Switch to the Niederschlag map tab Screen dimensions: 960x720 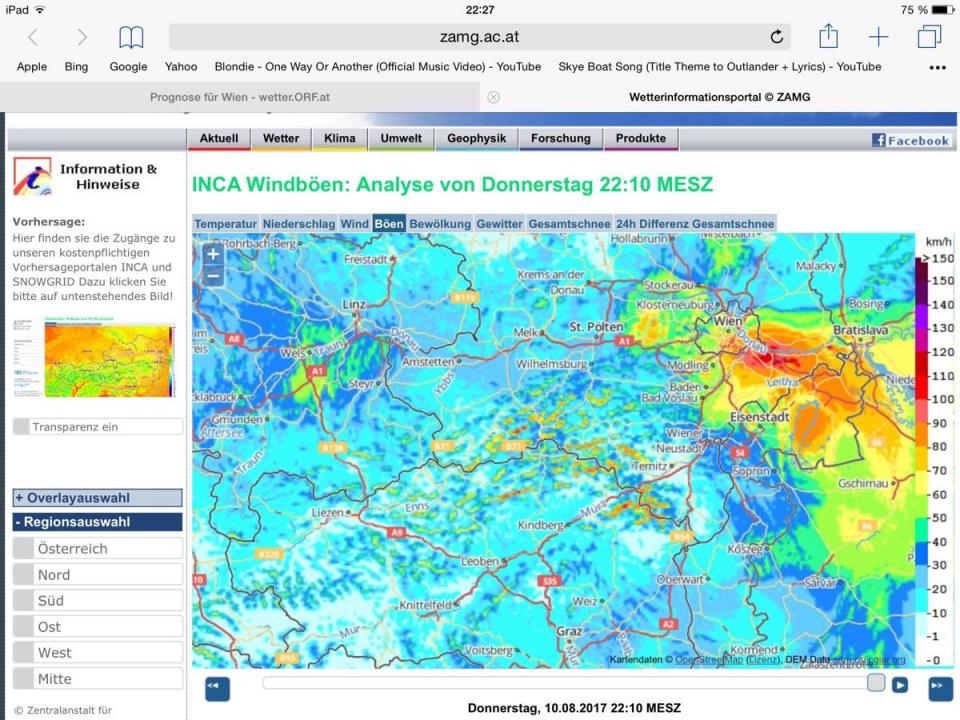pos(298,224)
